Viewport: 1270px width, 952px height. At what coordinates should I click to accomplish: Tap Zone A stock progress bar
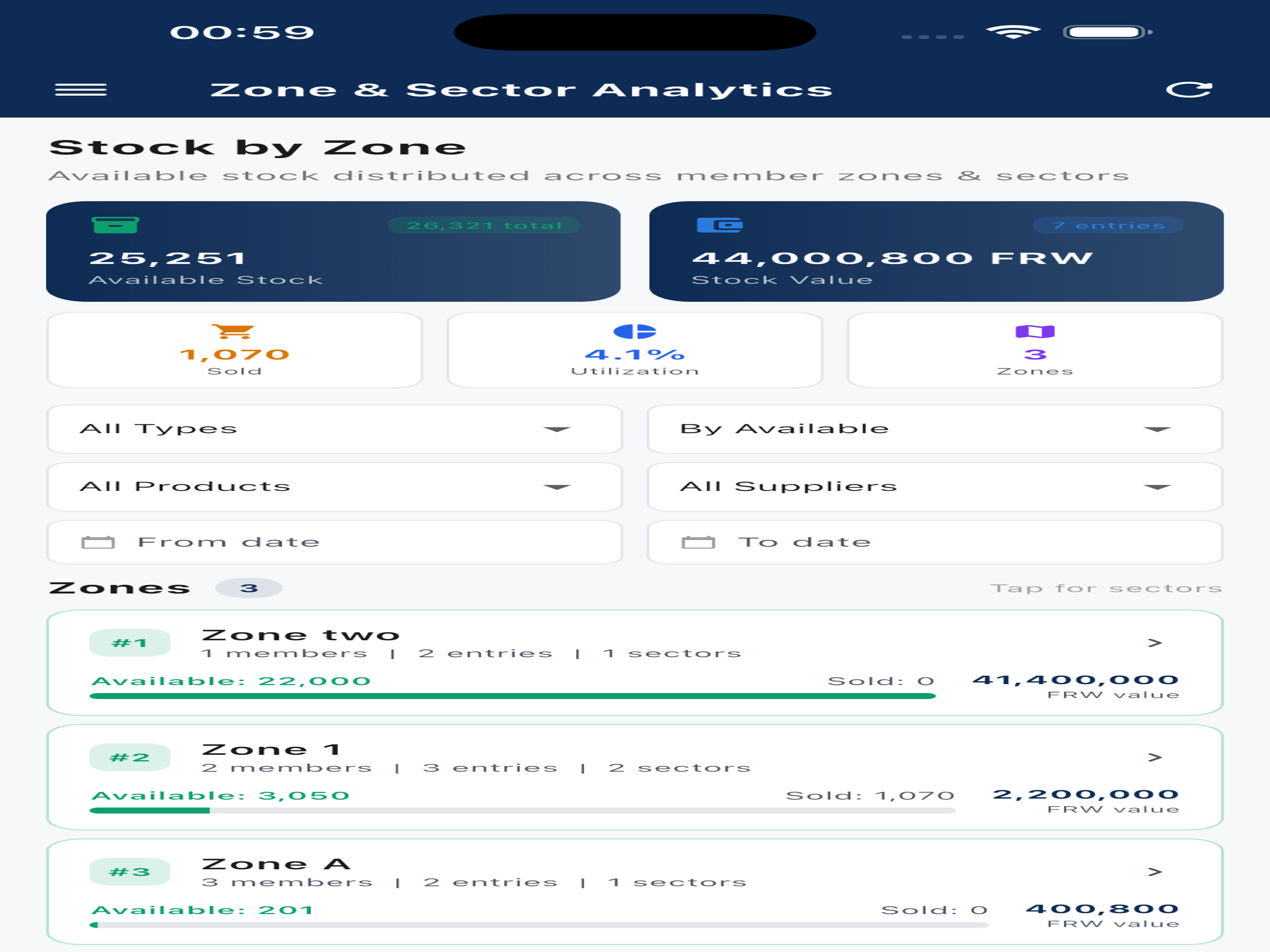(x=539, y=925)
